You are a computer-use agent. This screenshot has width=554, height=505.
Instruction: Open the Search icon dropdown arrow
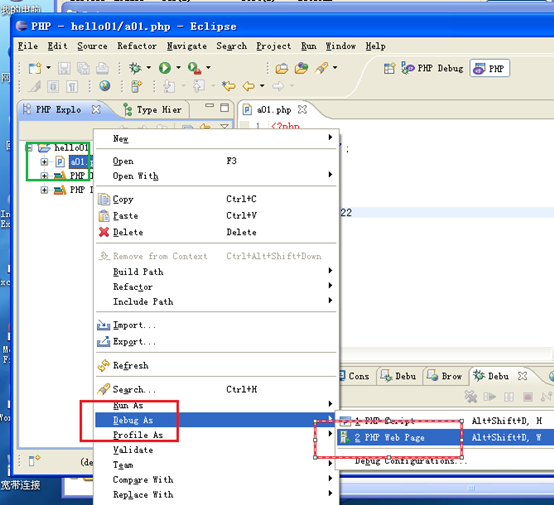click(x=335, y=67)
